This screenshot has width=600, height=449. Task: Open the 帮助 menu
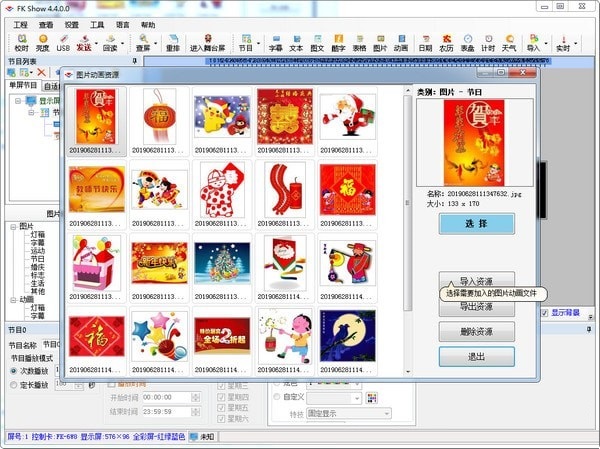[x=148, y=25]
